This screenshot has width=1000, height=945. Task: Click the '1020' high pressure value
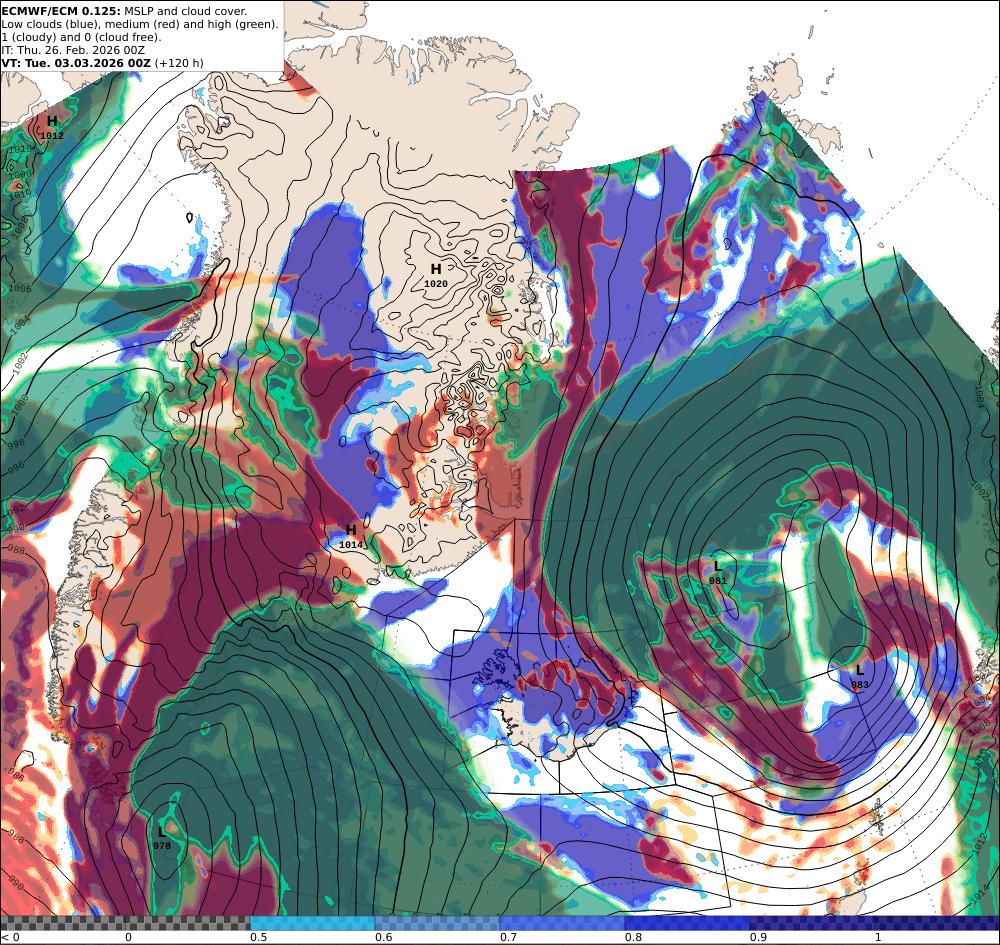pos(436,284)
